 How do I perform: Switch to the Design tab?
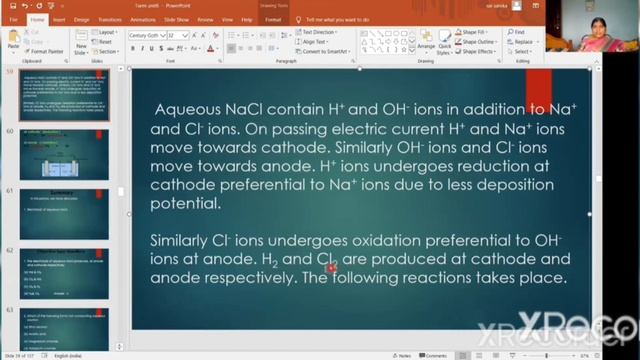[x=82, y=20]
